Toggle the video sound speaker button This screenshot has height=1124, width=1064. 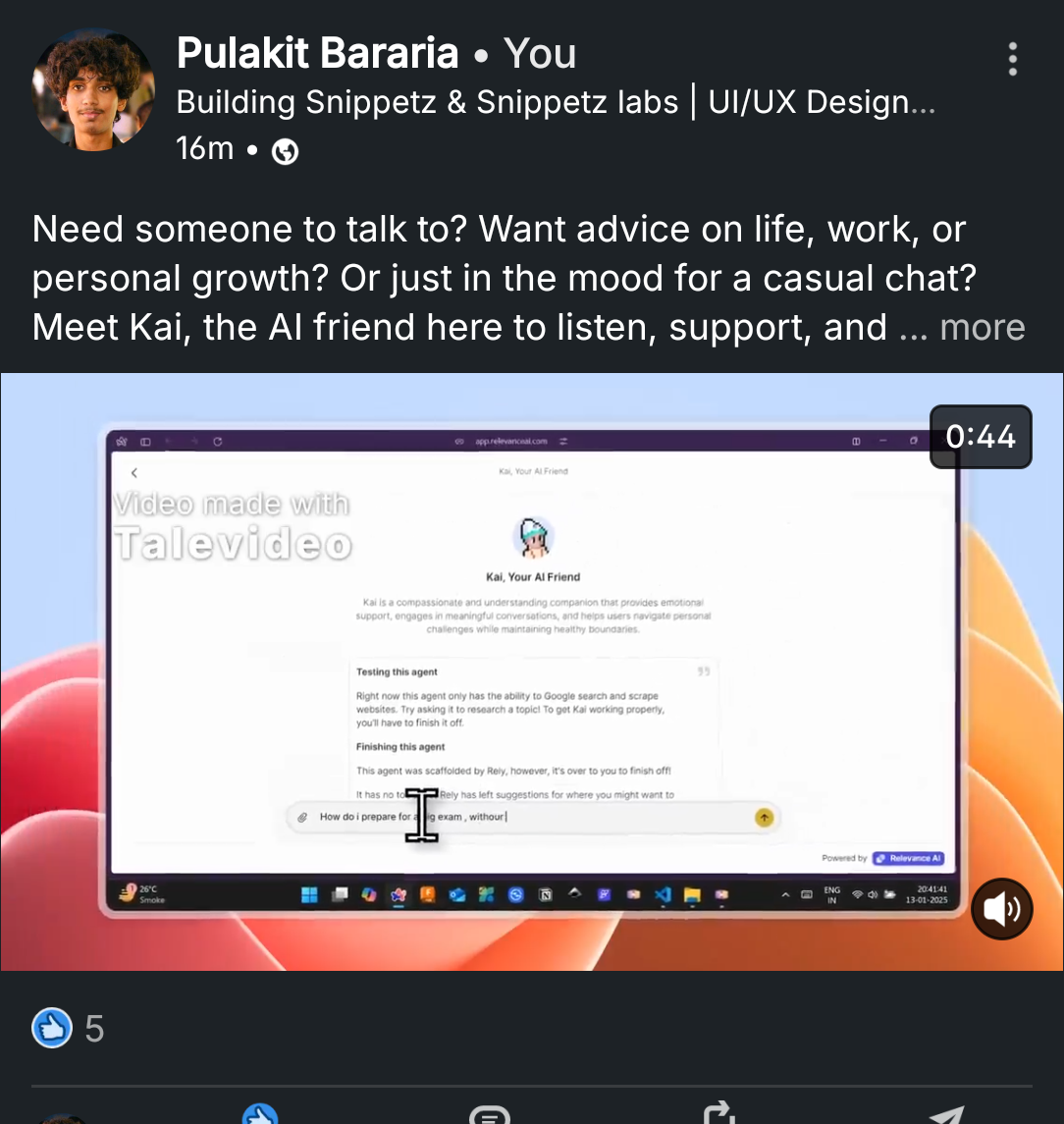click(1001, 909)
